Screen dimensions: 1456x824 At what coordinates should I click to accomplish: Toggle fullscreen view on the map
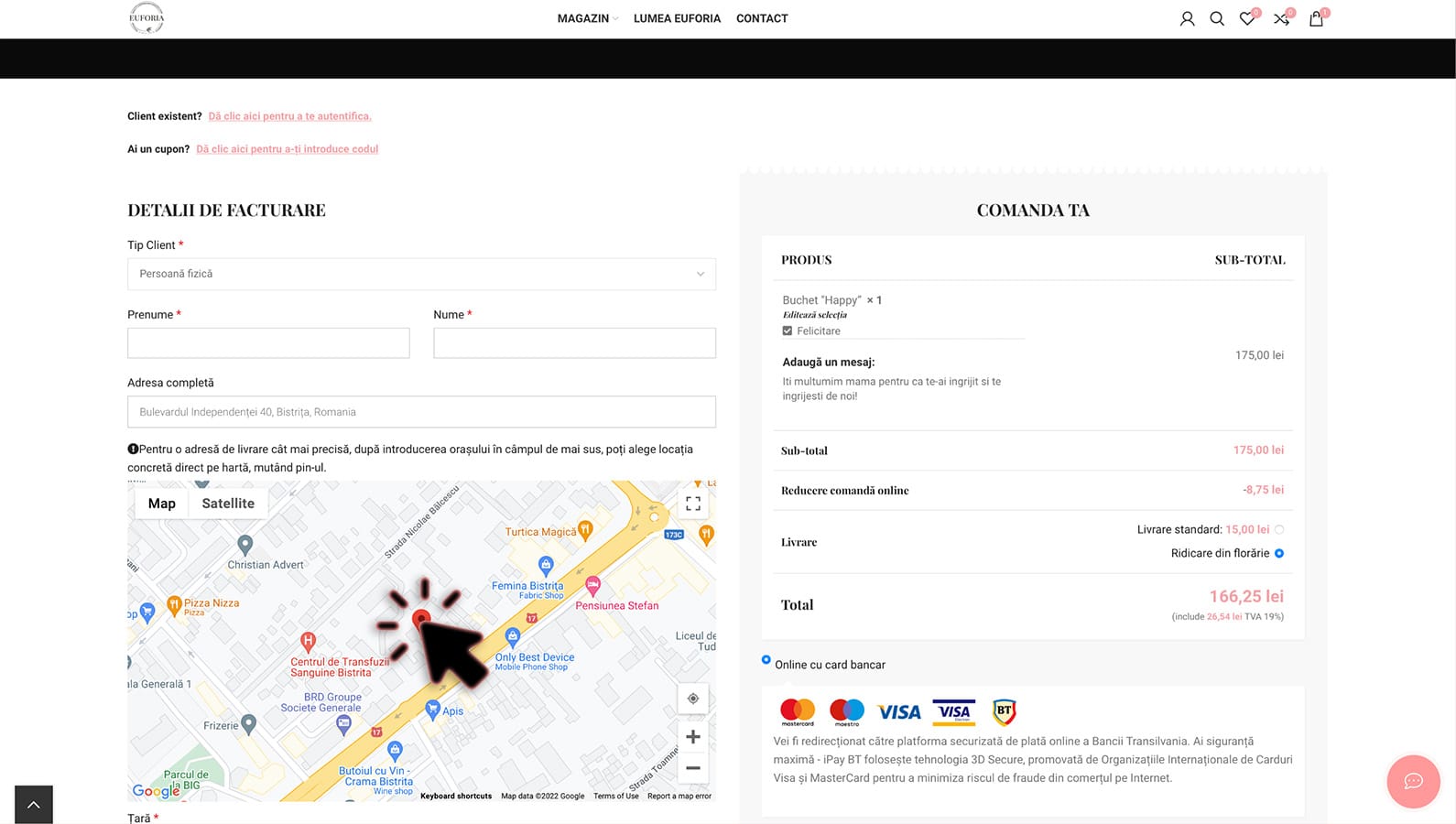tap(693, 504)
